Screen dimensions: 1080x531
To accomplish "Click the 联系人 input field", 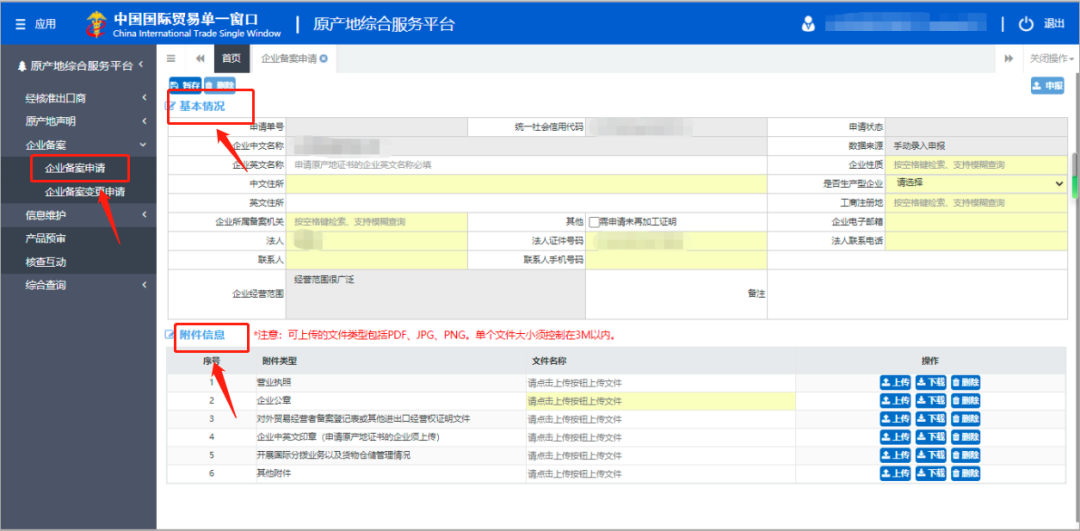I will coord(377,260).
